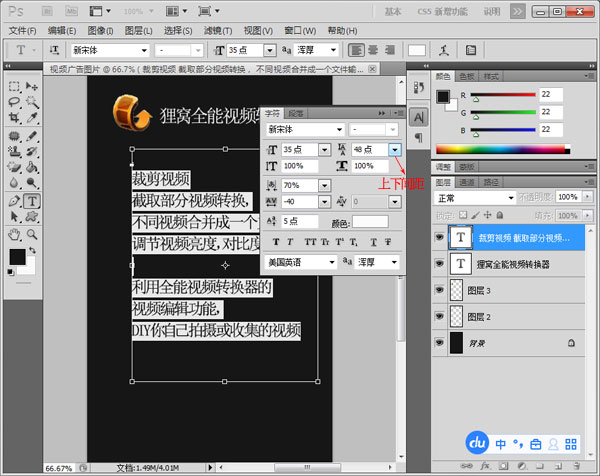
Task: Hide layer 图层 3
Action: (440, 290)
